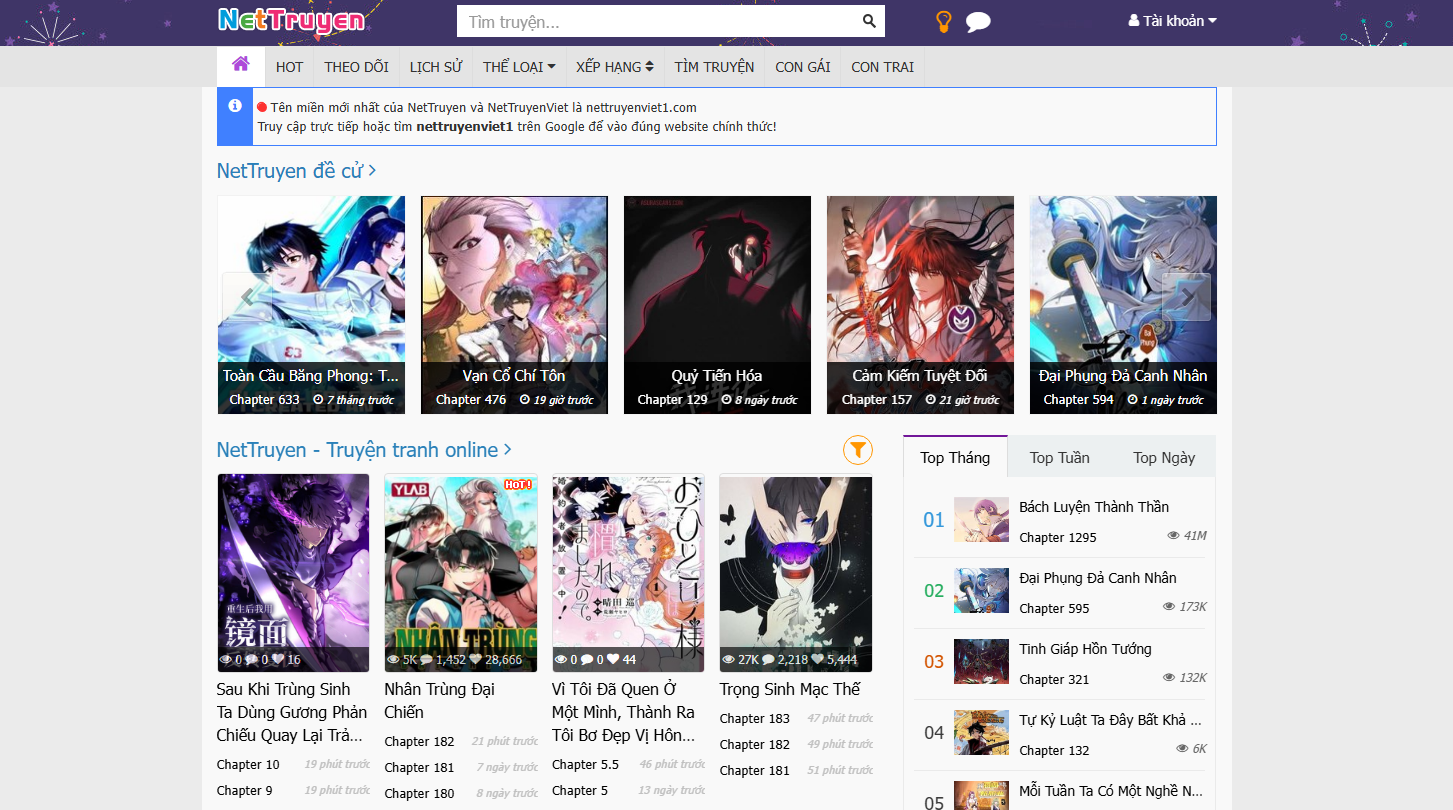Open the HOT menu item
1453x810 pixels.
tap(289, 67)
